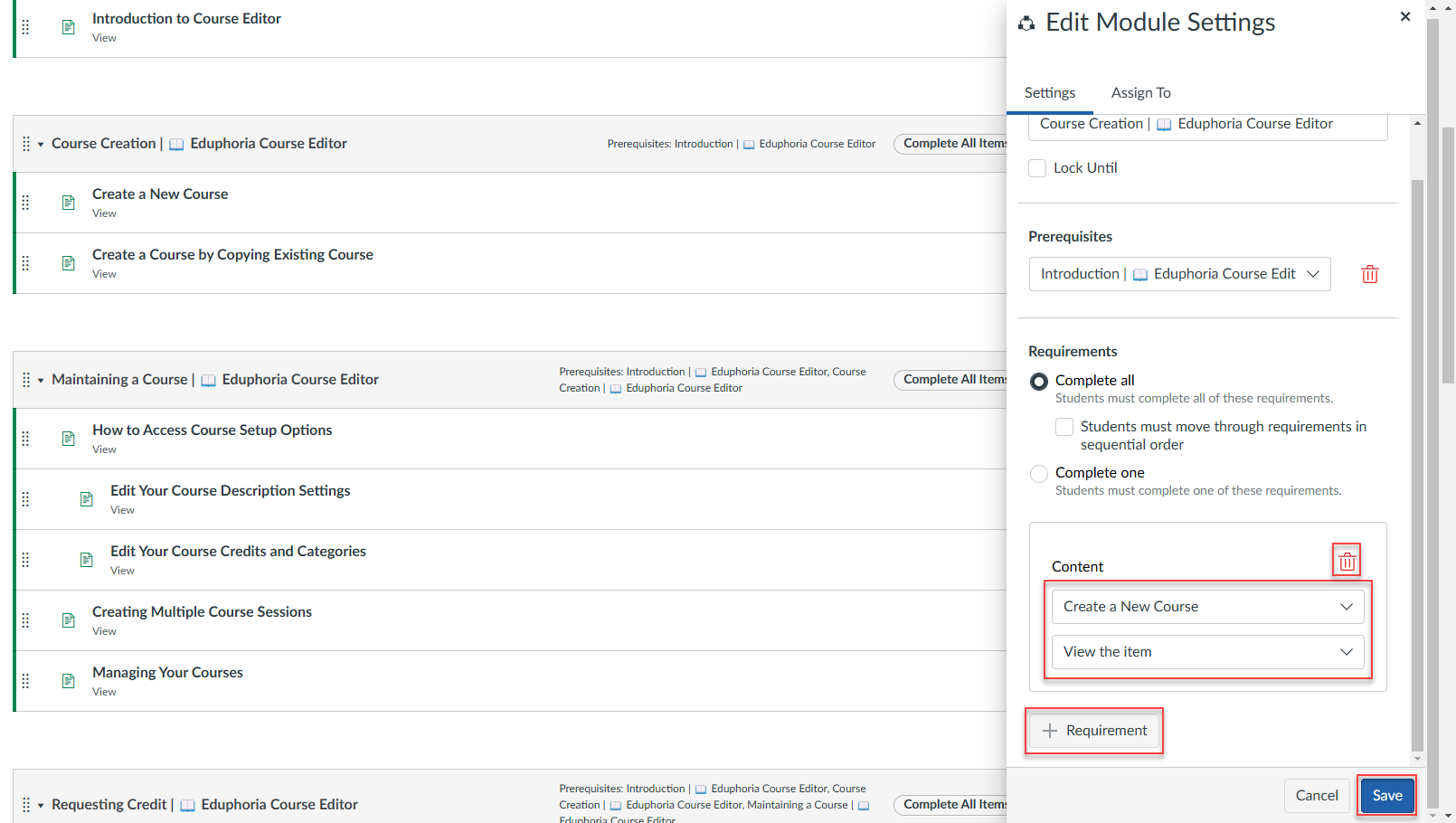Add a new Requirement
1456x823 pixels.
pos(1094,731)
